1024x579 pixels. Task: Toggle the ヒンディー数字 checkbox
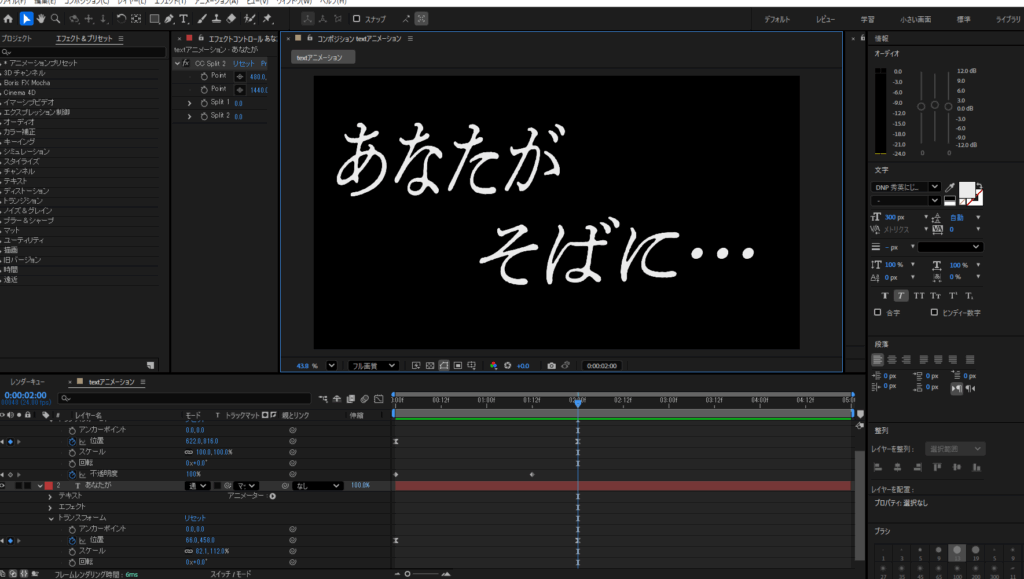tap(934, 312)
